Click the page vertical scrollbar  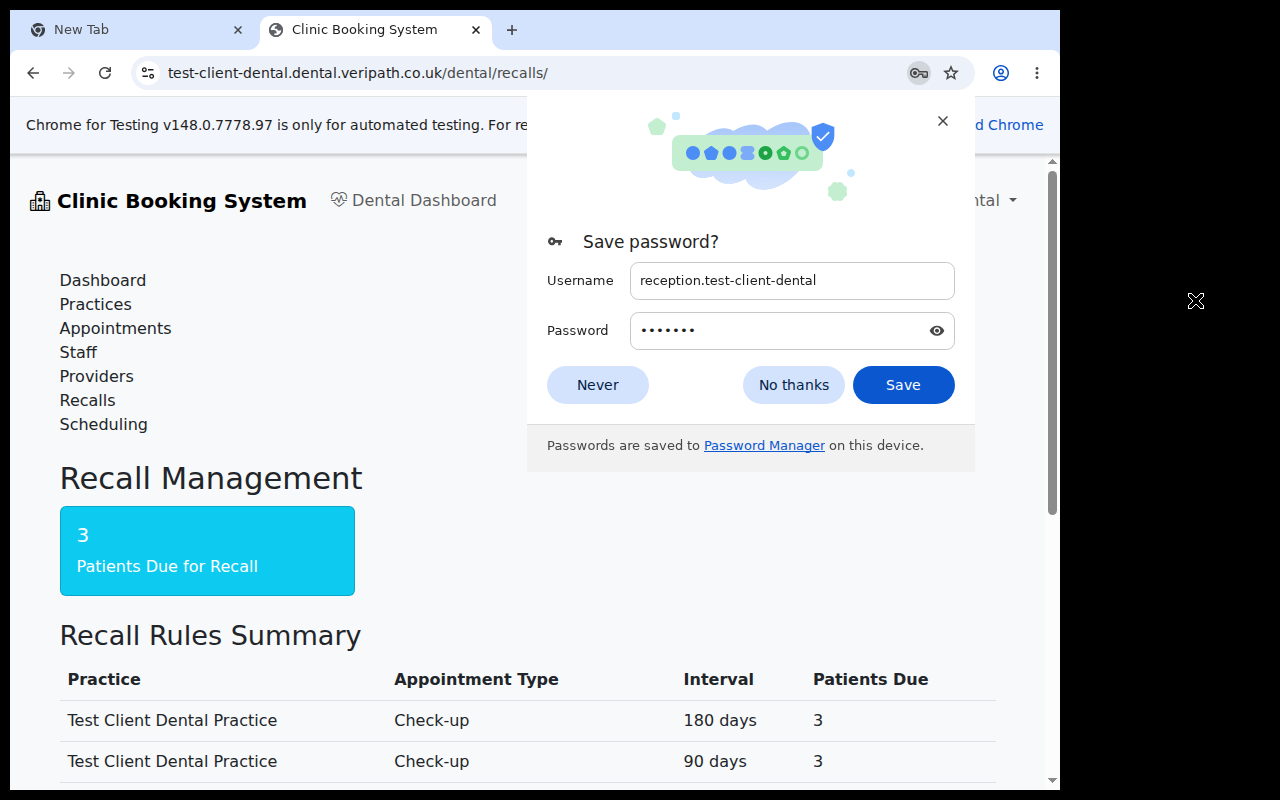[x=1052, y=343]
